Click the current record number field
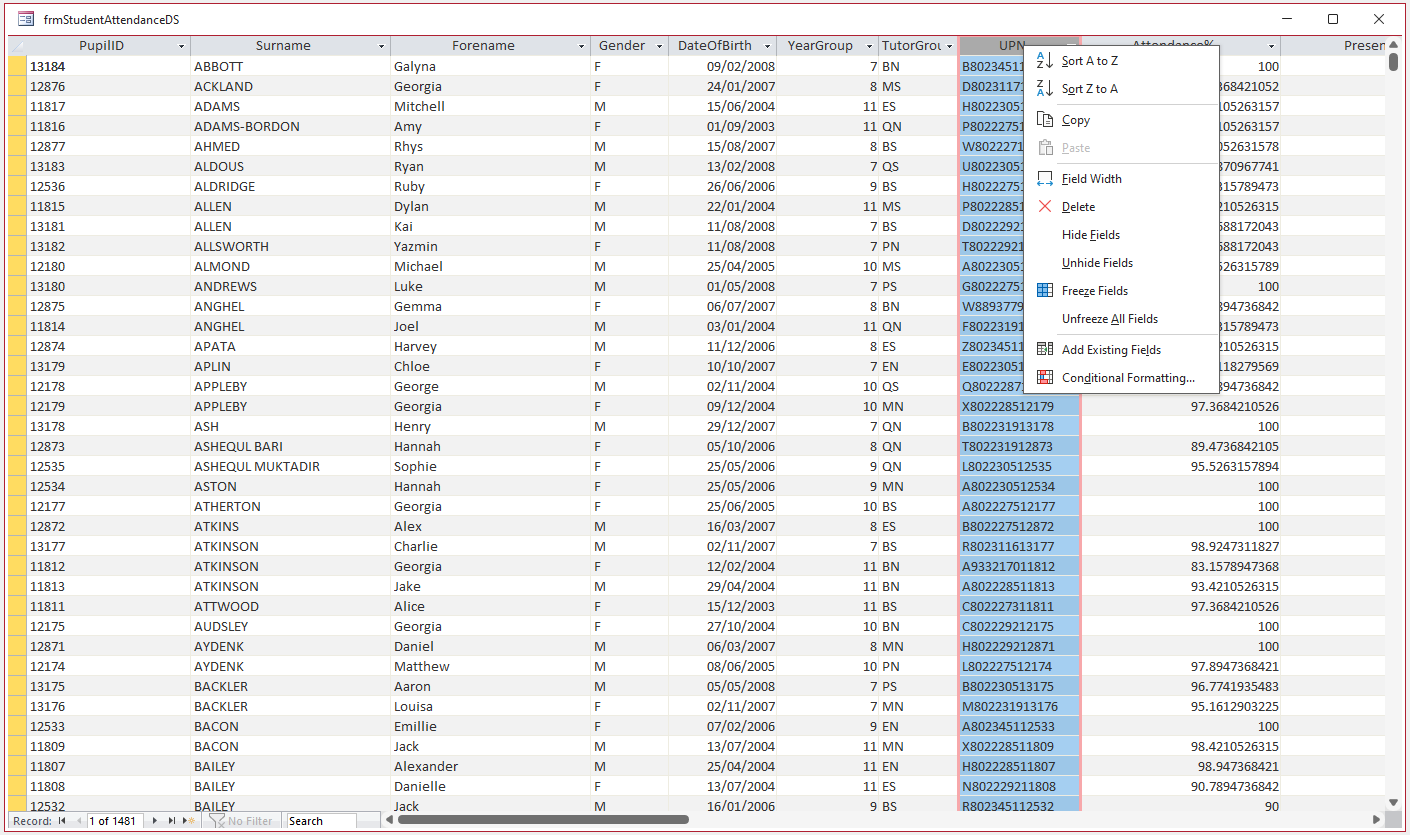Image resolution: width=1410 pixels, height=835 pixels. click(x=114, y=821)
